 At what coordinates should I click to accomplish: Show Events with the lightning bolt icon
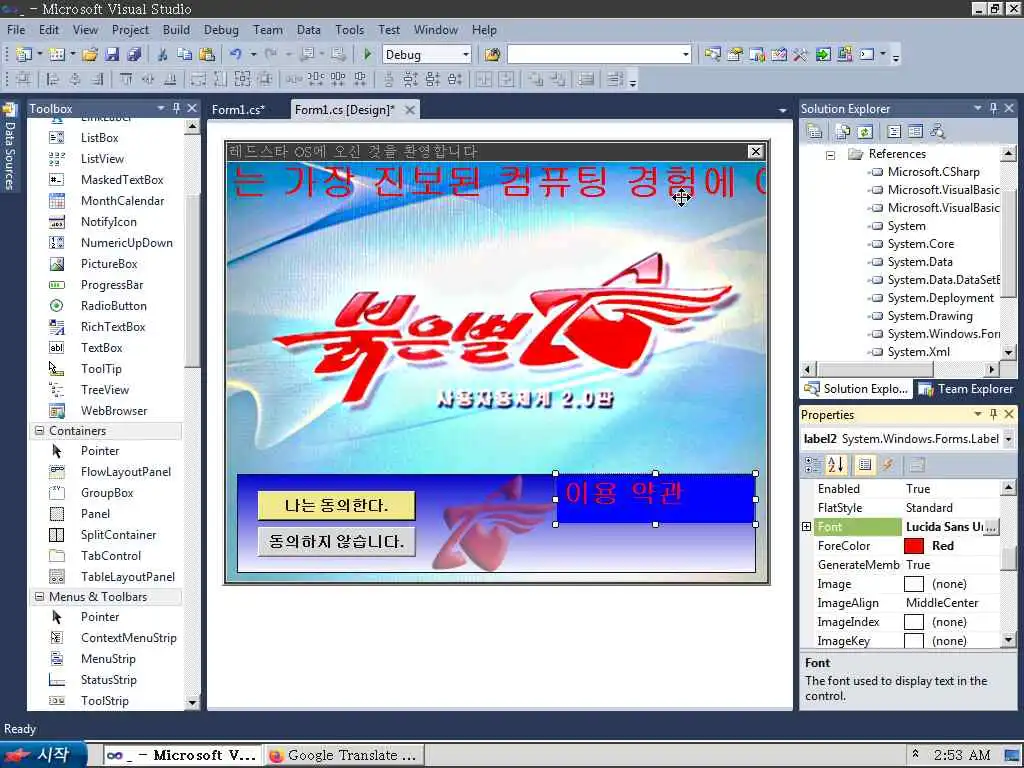point(888,465)
